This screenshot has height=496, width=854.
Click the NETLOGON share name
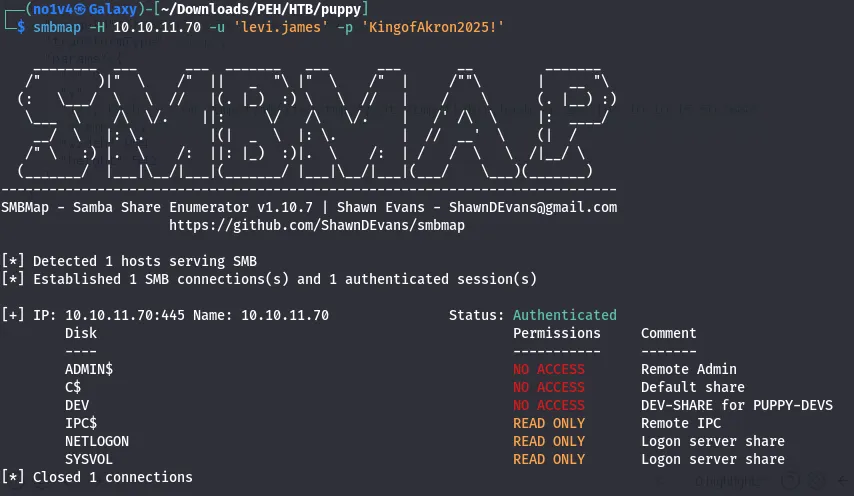pos(97,441)
